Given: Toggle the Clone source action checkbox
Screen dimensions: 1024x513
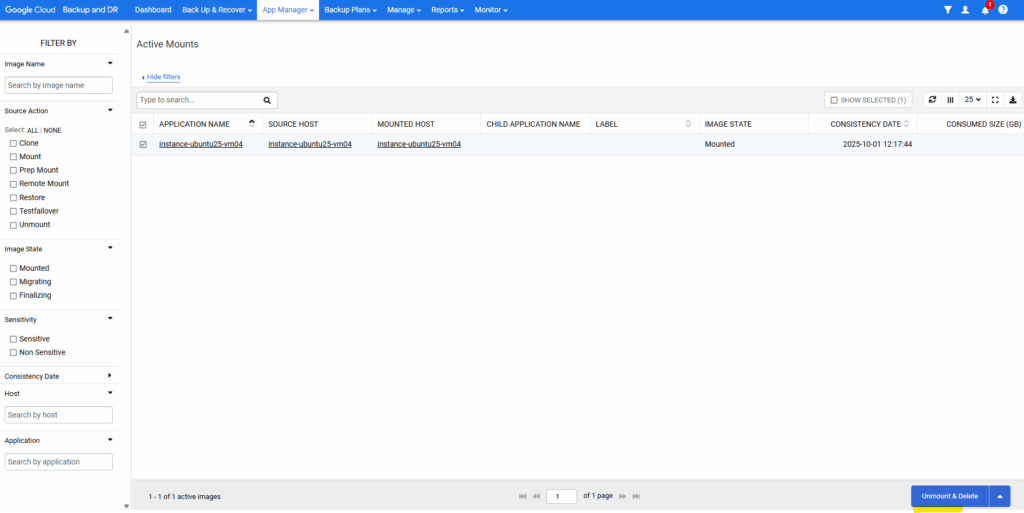Looking at the screenshot, I should pyautogui.click(x=13, y=143).
